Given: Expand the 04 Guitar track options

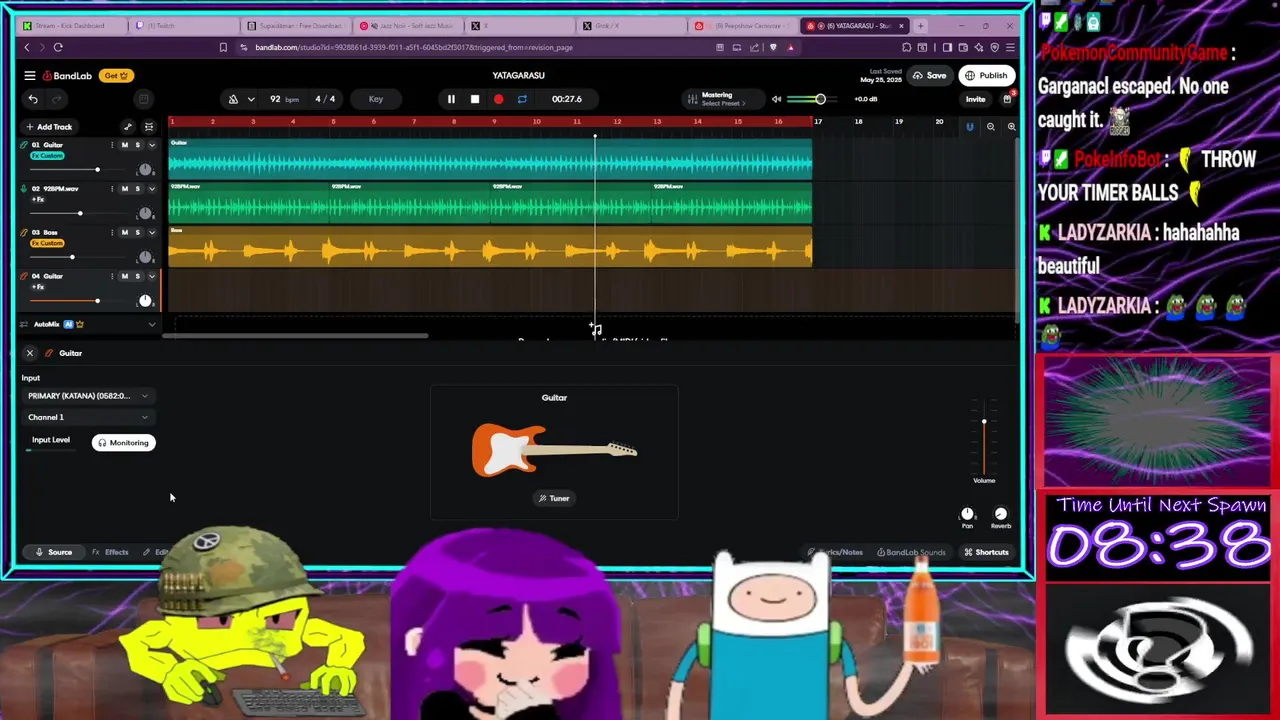Looking at the screenshot, I should [x=152, y=276].
